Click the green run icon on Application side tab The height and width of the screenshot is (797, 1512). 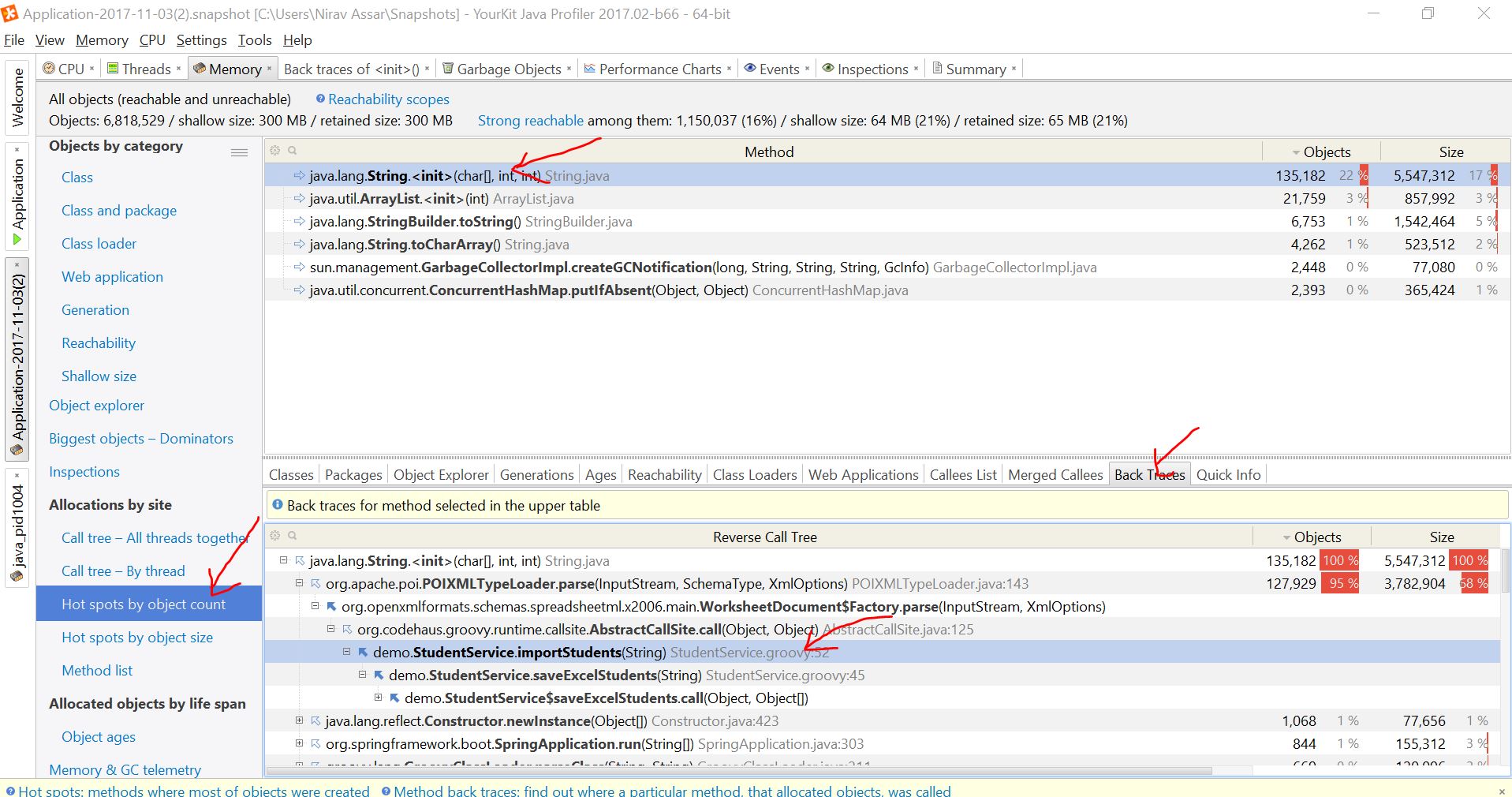click(x=17, y=239)
